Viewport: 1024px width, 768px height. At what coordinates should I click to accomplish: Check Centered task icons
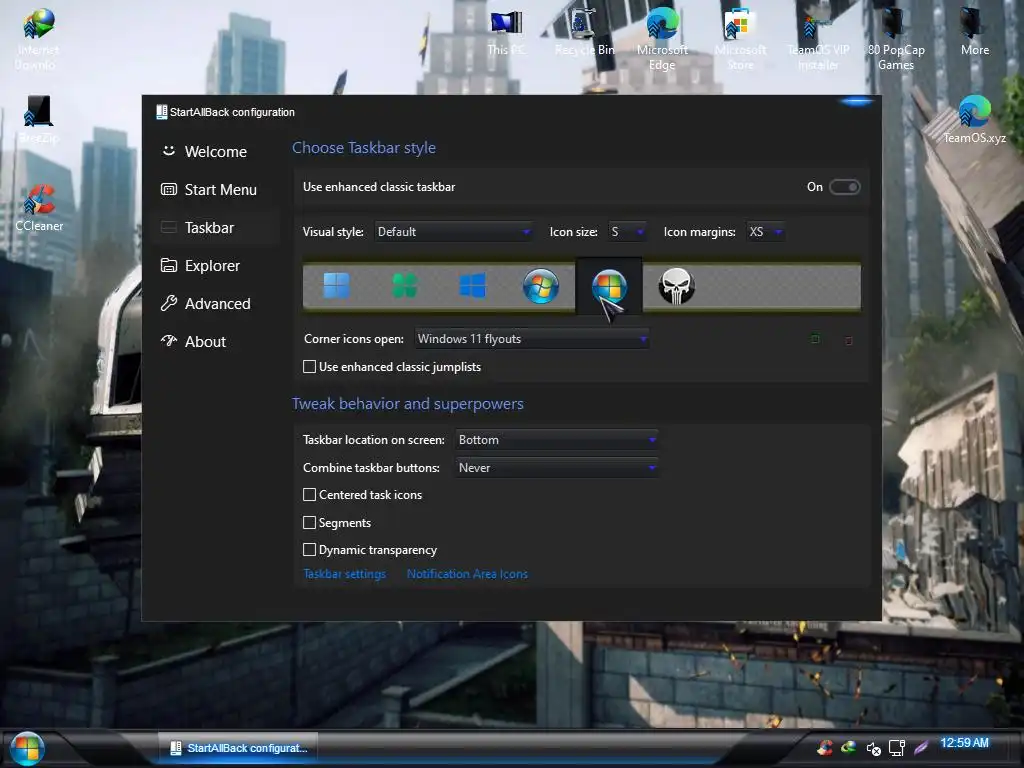click(310, 494)
